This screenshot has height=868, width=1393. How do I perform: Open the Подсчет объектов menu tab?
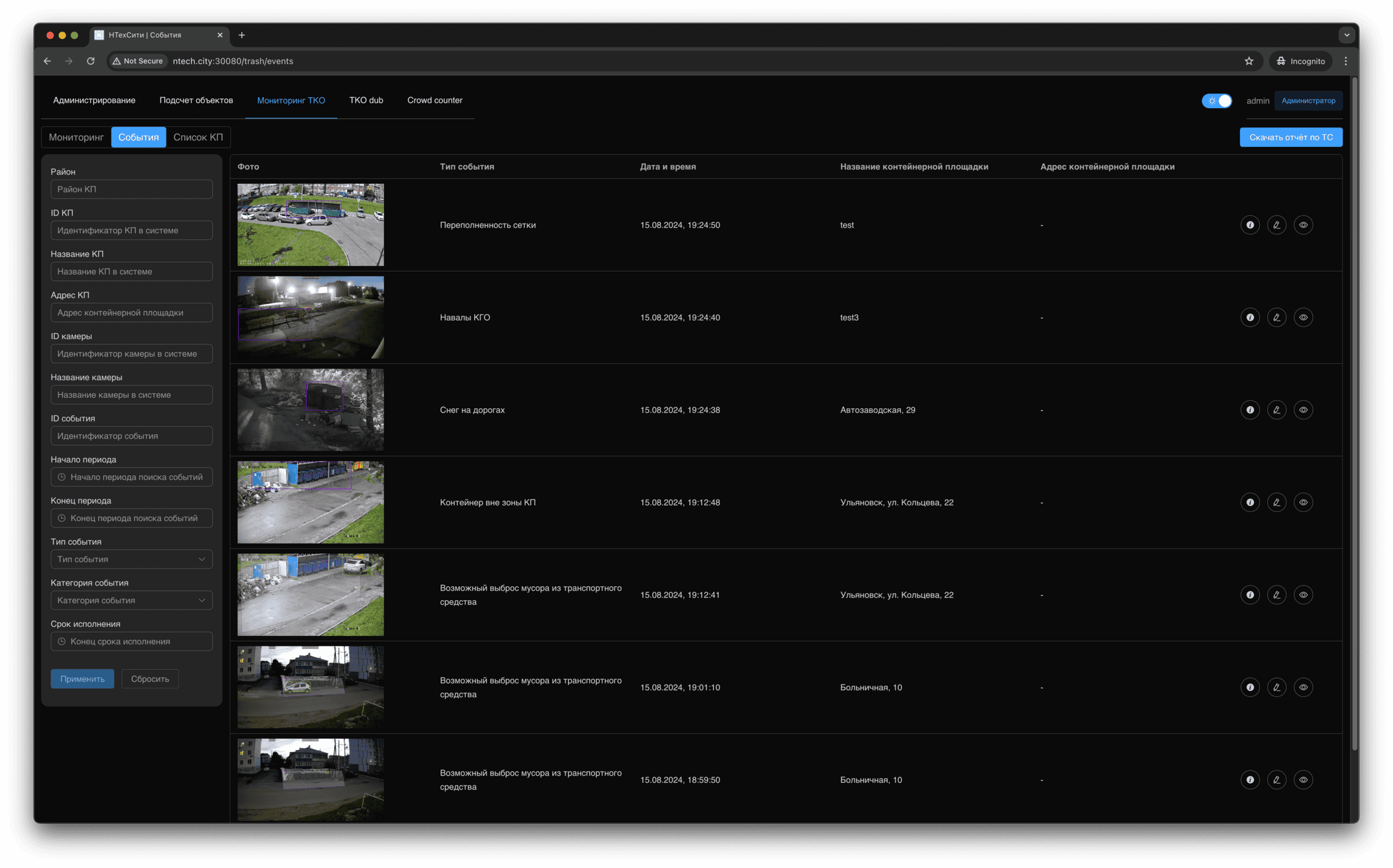point(196,100)
